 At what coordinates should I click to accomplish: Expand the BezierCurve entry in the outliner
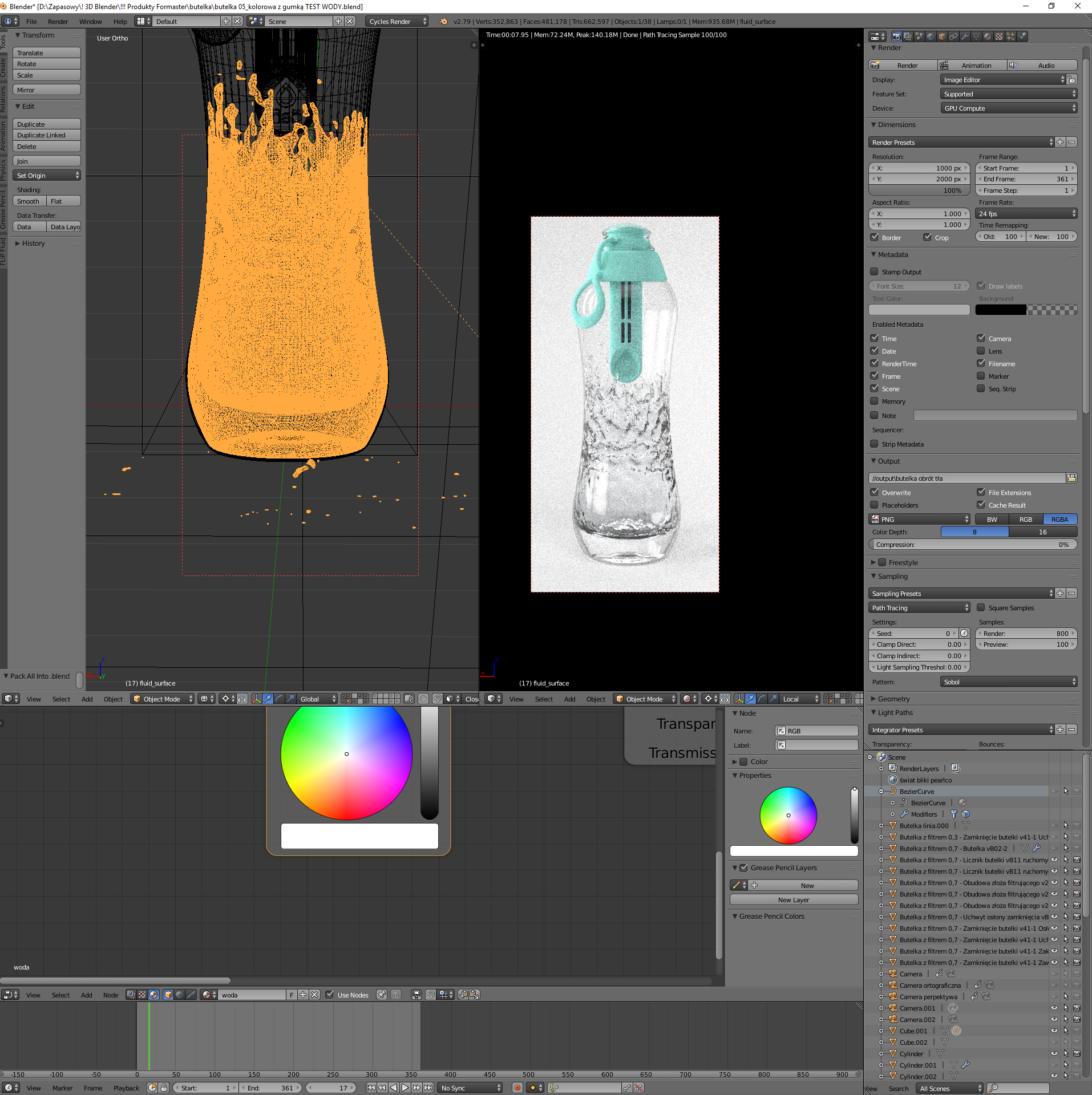coord(881,791)
